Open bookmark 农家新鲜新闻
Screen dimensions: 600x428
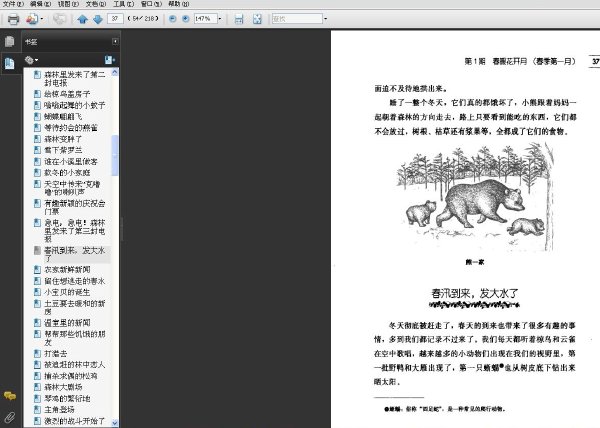click(67, 270)
